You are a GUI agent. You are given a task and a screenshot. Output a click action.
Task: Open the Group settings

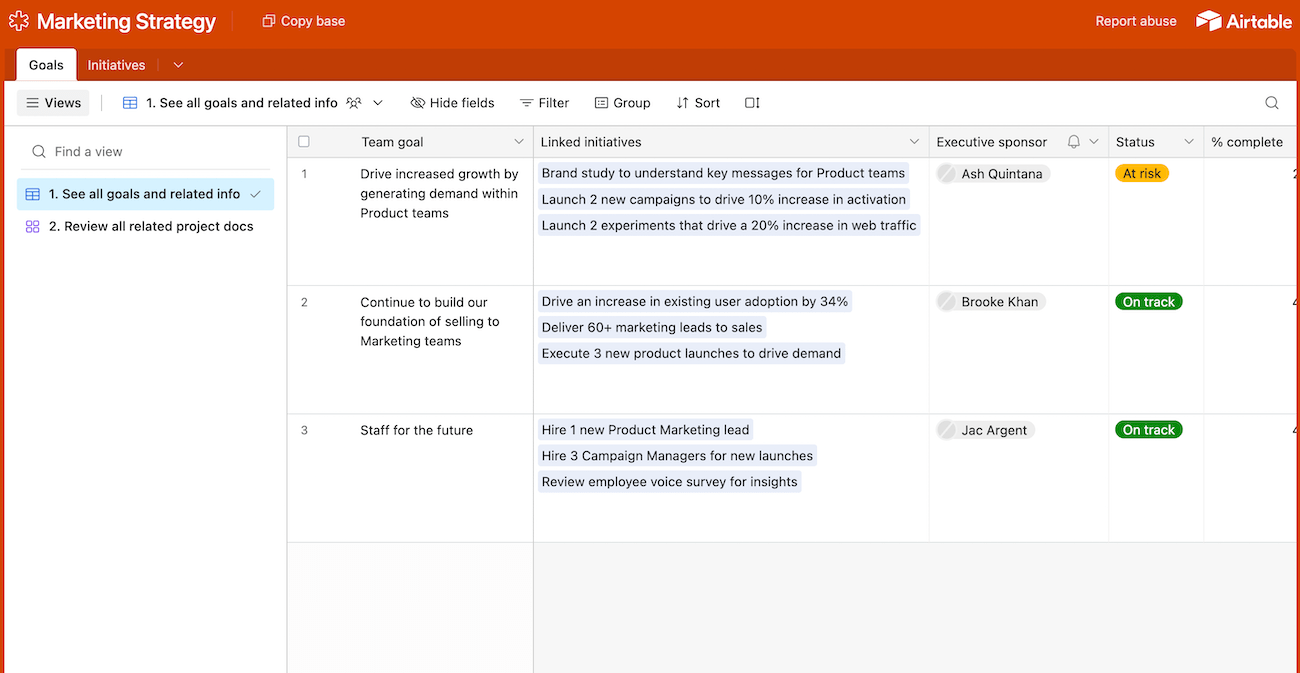[x=622, y=102]
